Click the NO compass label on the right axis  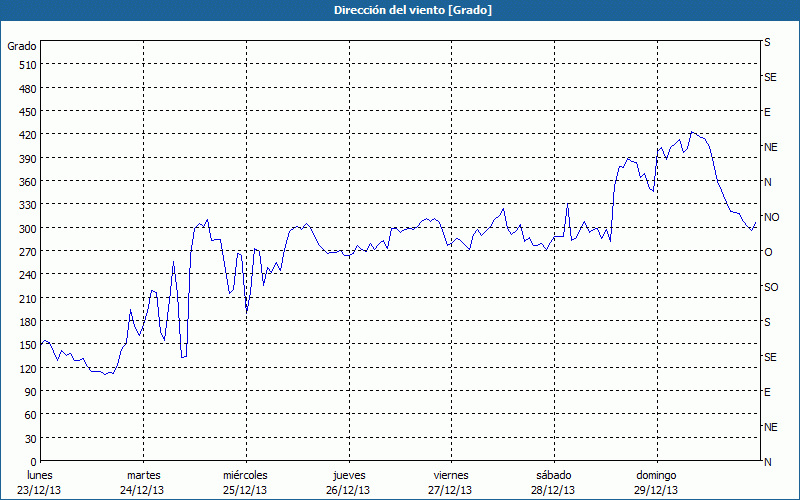tap(771, 217)
